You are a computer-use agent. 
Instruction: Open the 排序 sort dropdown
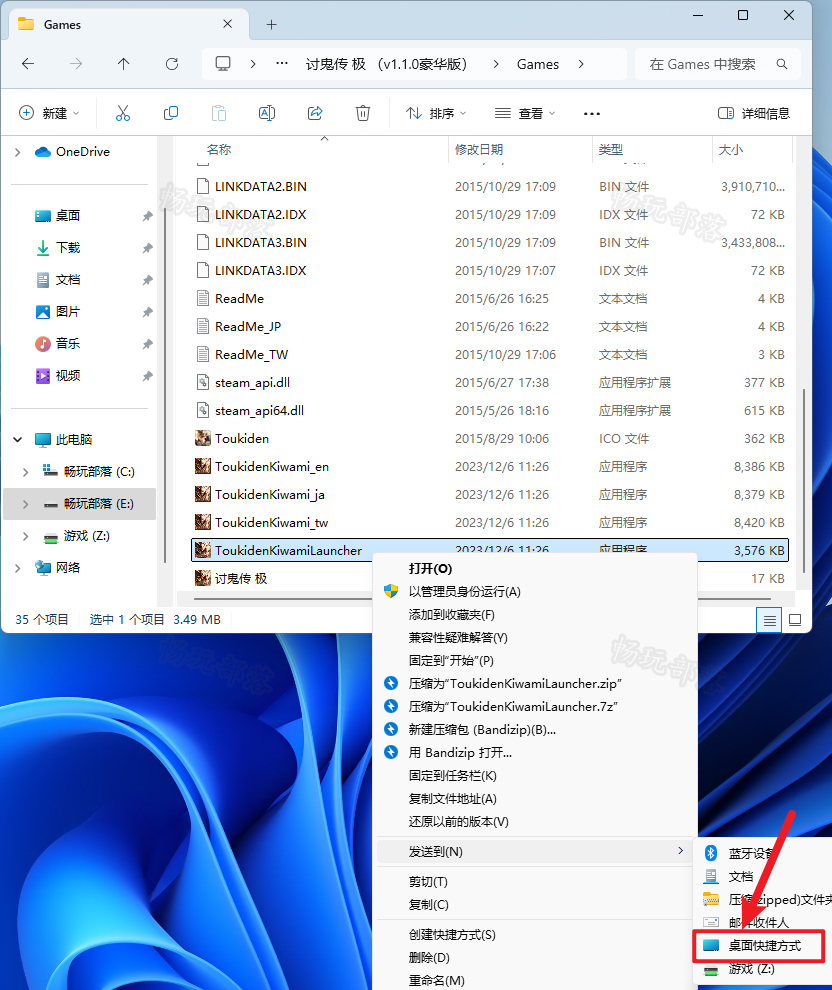[436, 114]
